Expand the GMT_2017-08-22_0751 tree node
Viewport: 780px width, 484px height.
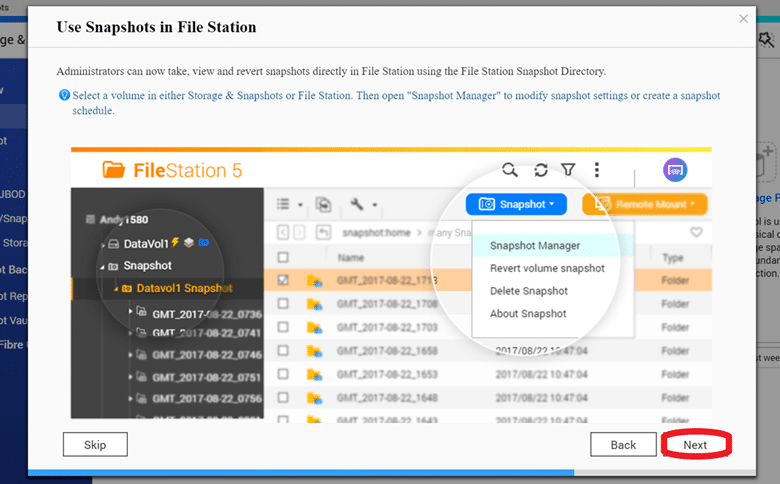(x=130, y=377)
